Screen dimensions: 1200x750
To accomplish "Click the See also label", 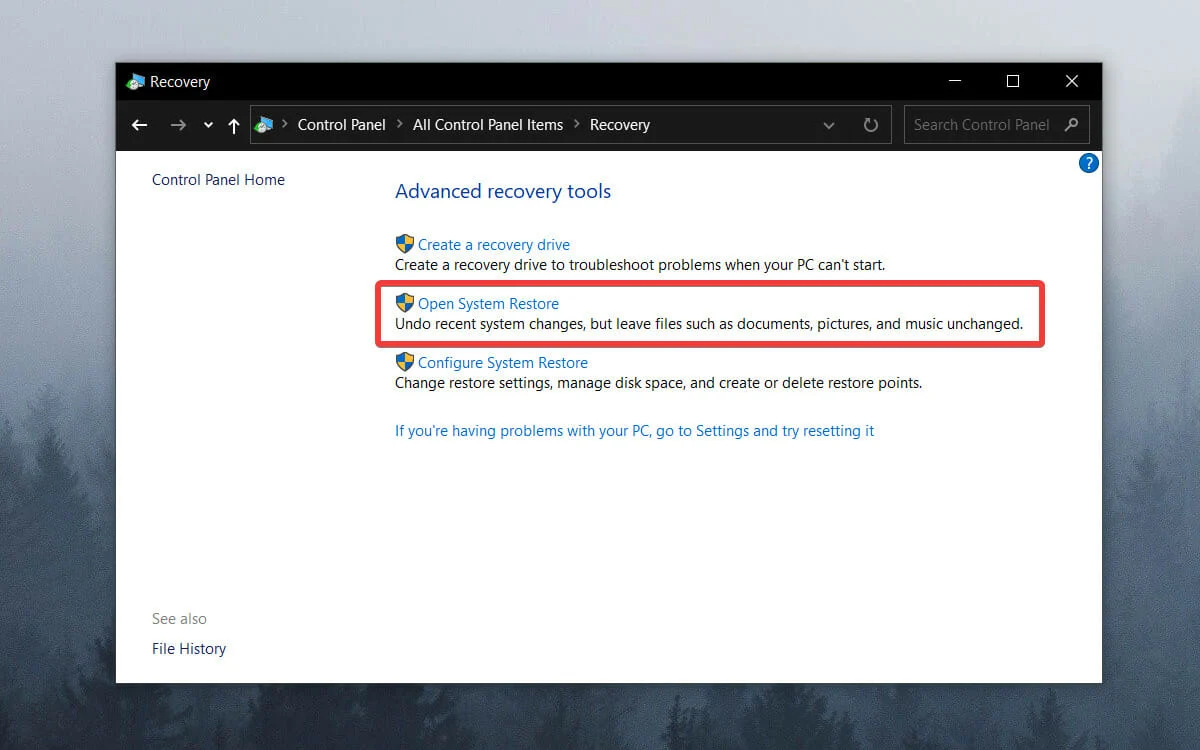I will click(179, 619).
